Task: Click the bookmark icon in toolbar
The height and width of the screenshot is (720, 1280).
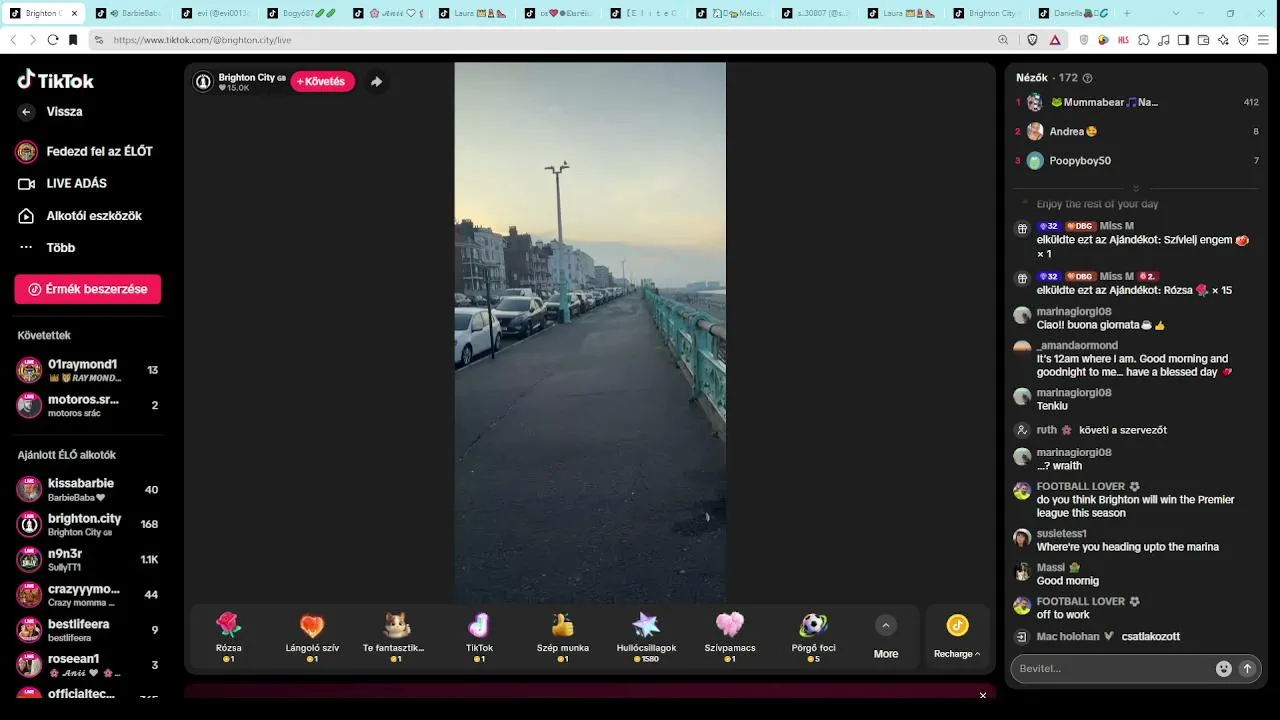Action: pos(73,40)
